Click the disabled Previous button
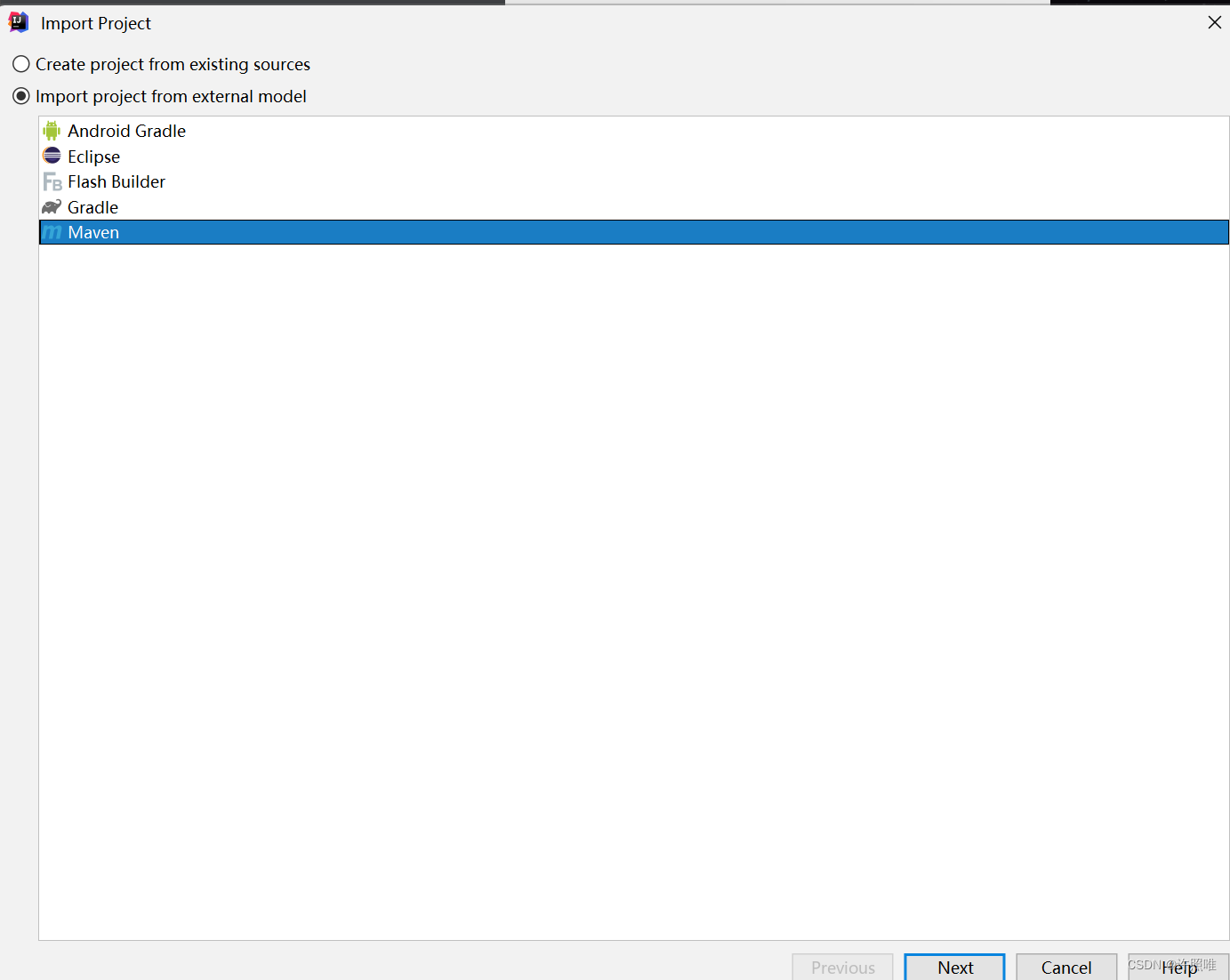 coord(841,968)
